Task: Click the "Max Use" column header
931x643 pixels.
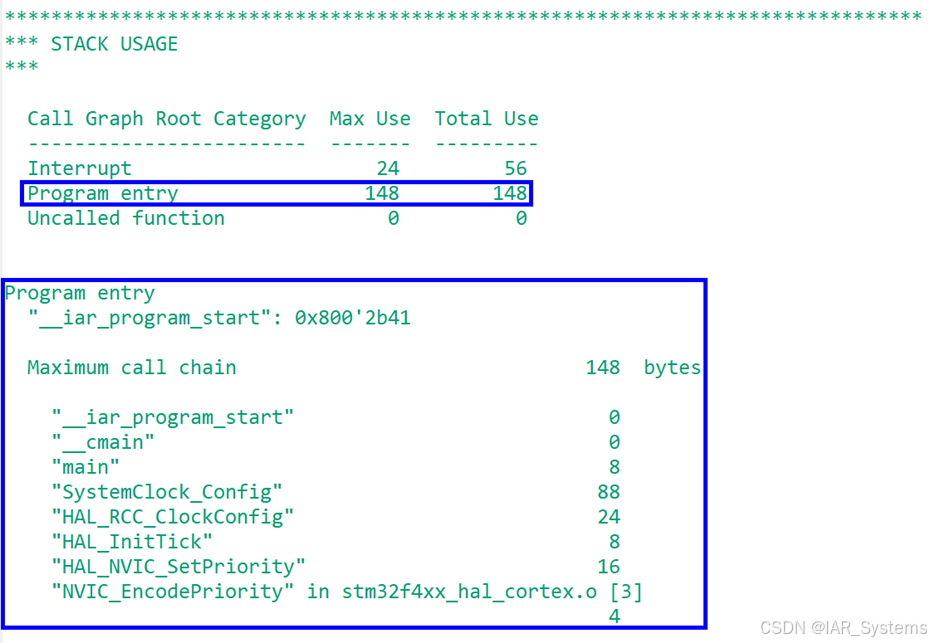Action: [x=369, y=118]
